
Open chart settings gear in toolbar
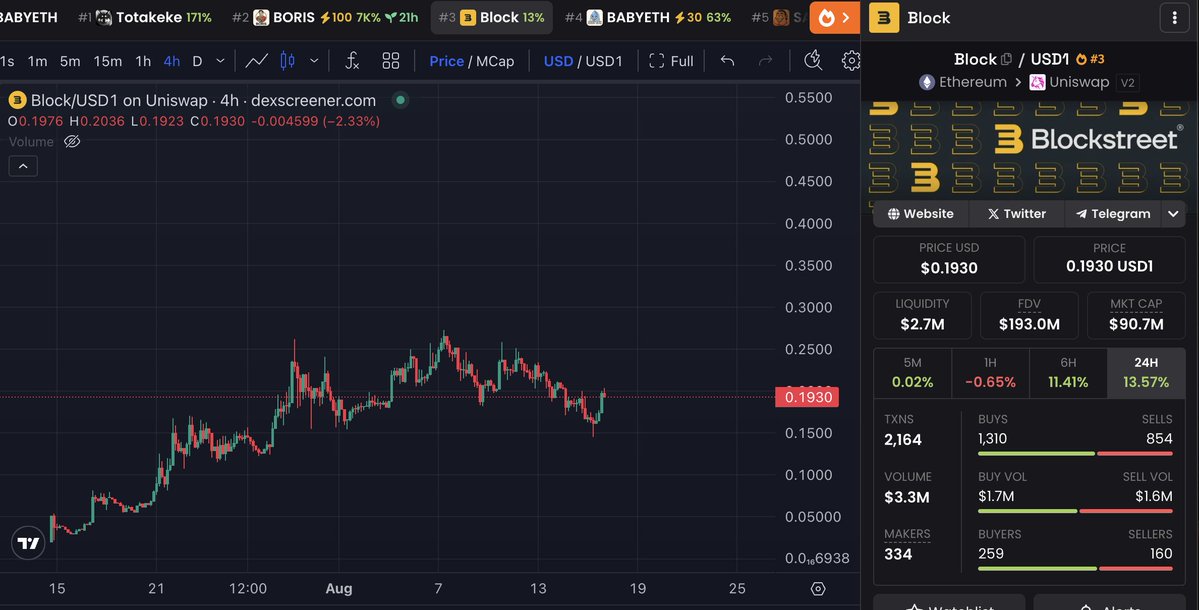coord(850,60)
